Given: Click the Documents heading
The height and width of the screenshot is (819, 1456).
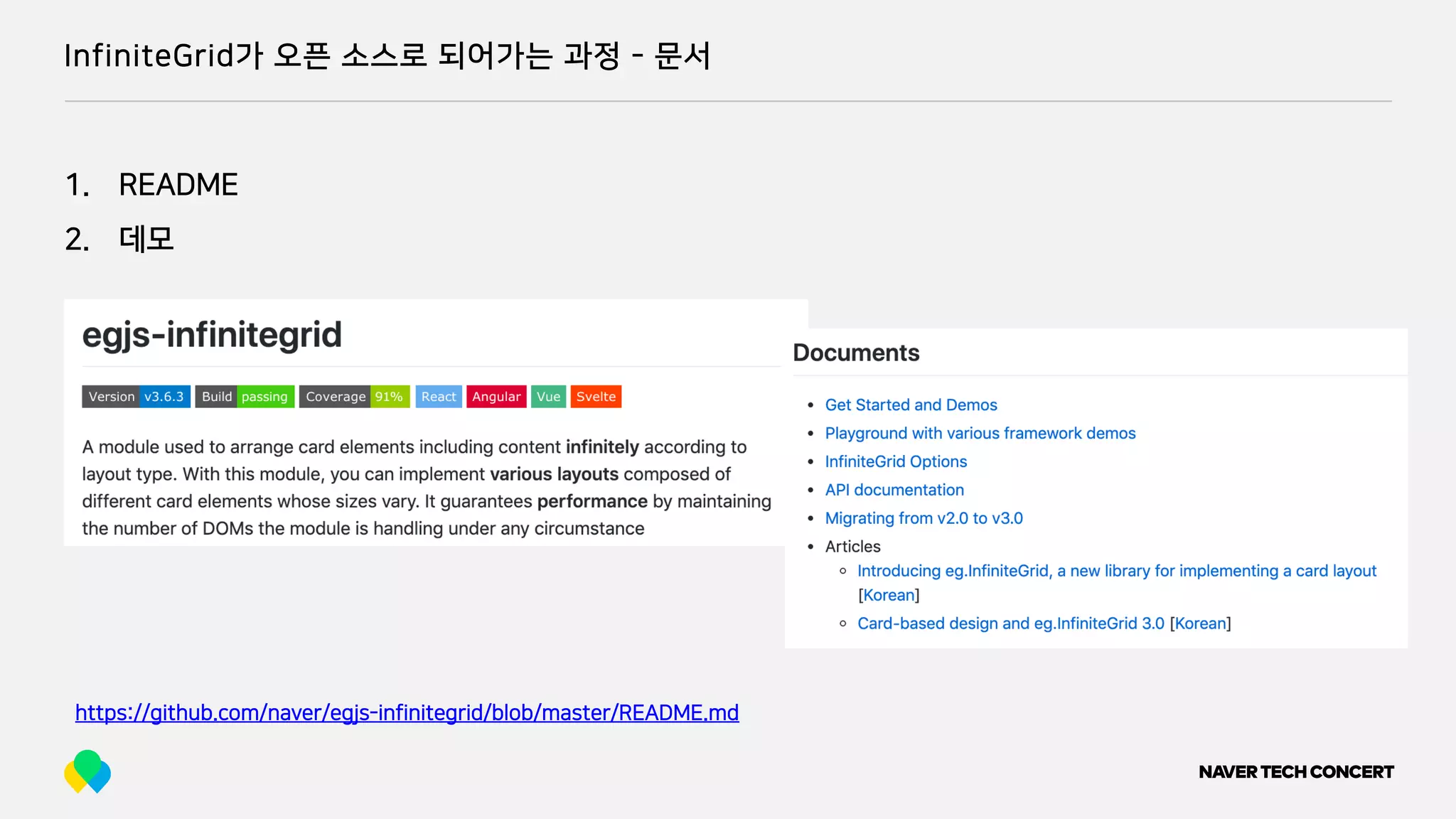Looking at the screenshot, I should tap(856, 353).
